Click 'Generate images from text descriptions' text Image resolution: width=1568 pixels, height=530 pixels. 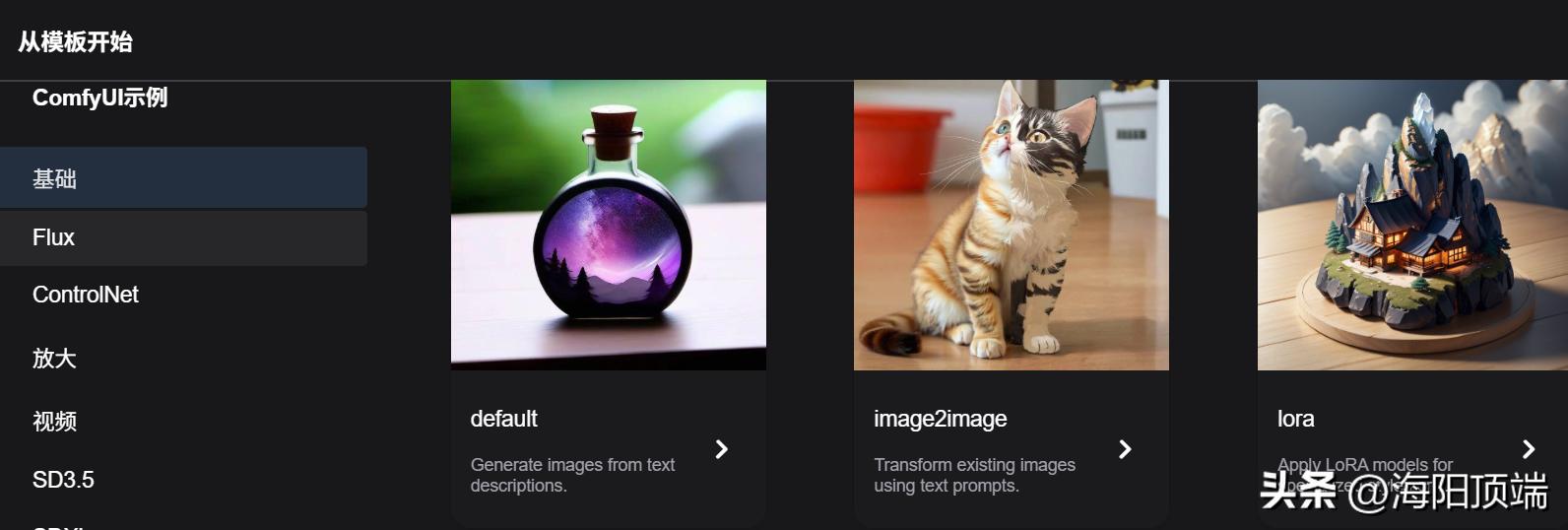coord(572,475)
